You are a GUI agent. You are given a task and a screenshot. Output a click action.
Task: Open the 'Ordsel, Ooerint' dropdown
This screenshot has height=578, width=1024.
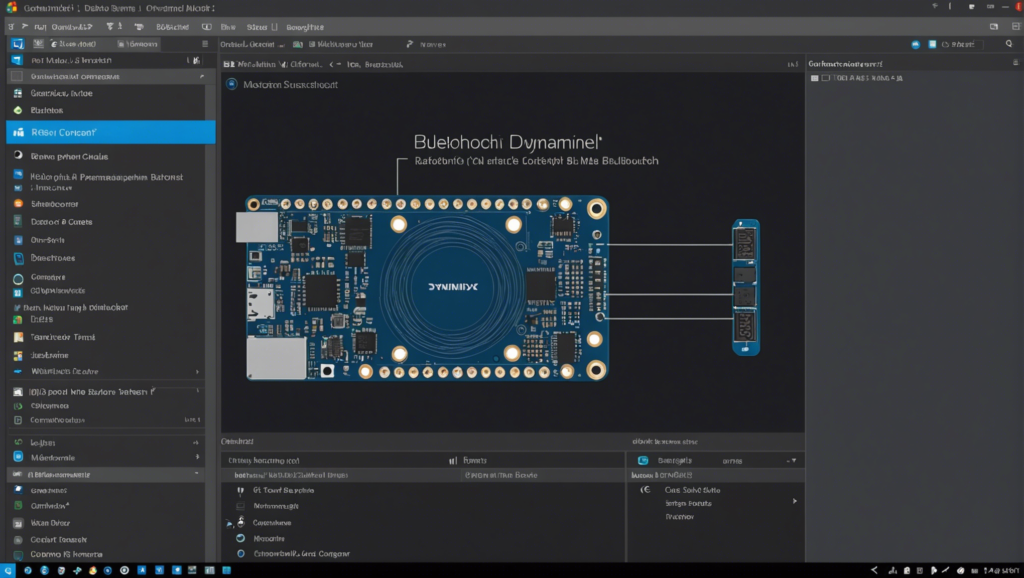(x=253, y=44)
